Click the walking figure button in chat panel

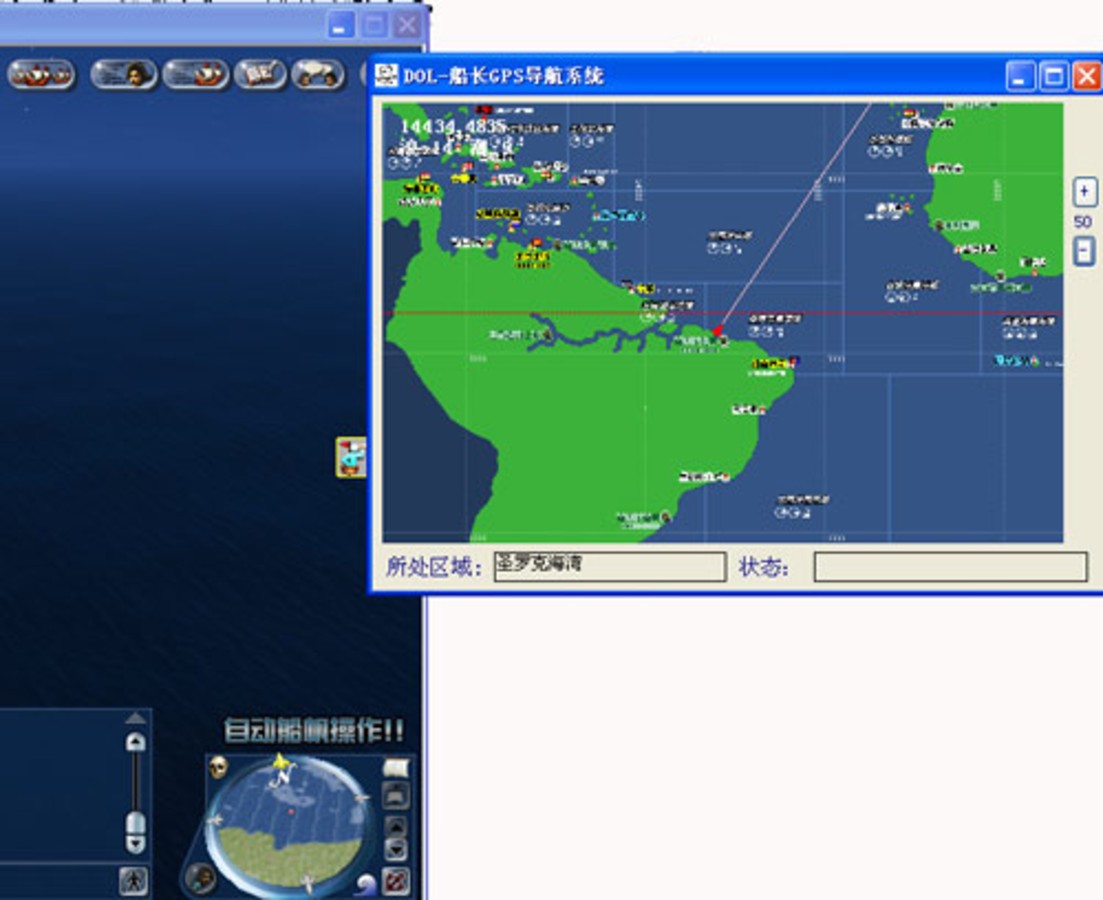pos(134,880)
